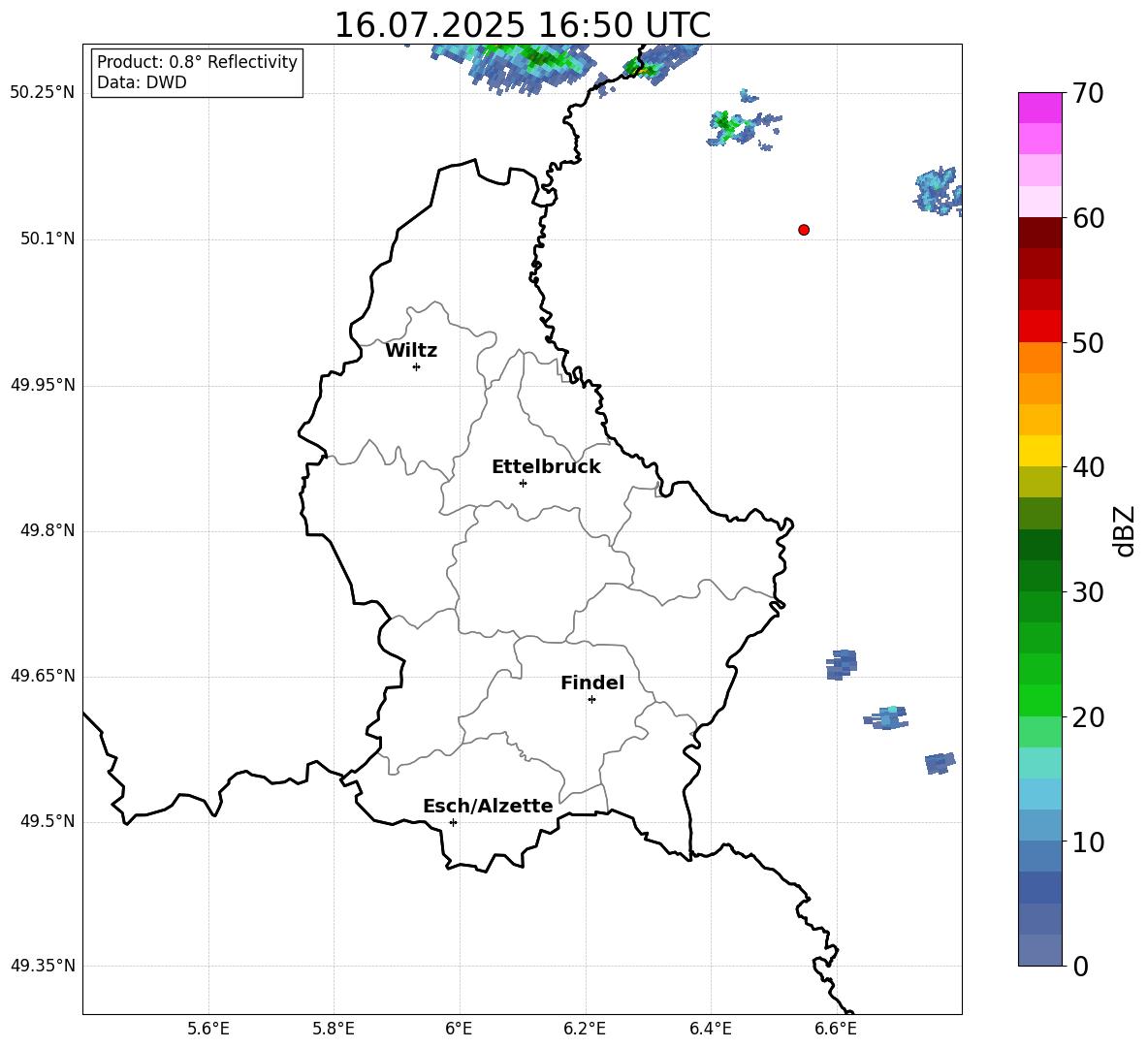Click the red dot radar location marker

point(804,230)
